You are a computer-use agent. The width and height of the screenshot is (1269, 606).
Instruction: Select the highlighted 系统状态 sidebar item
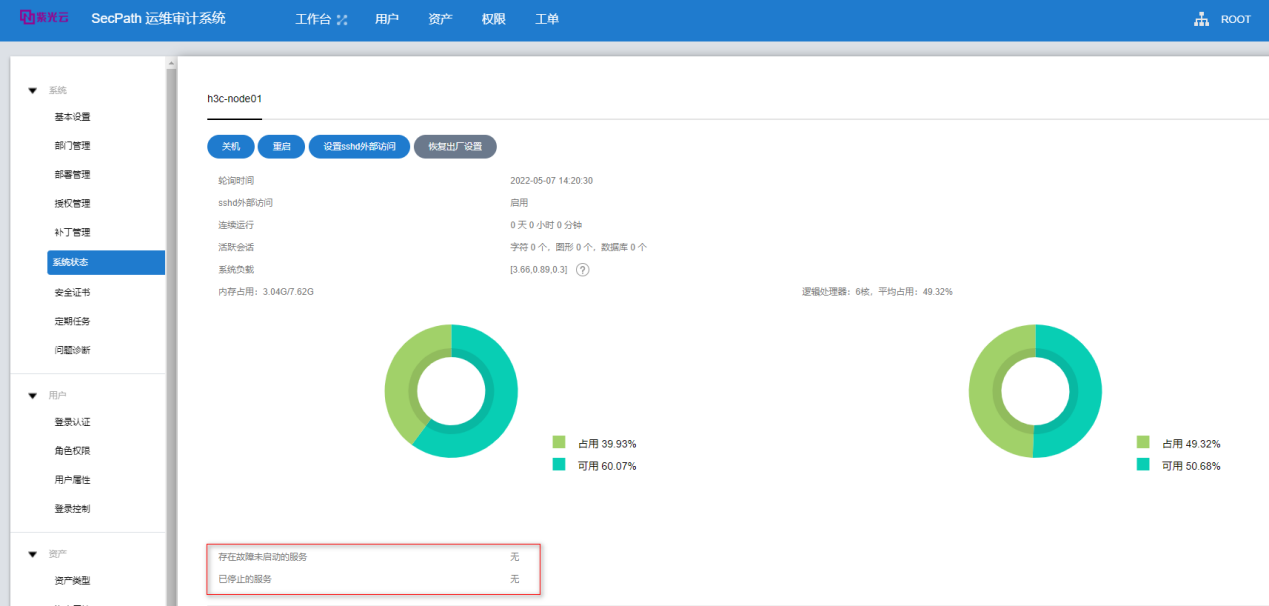[x=106, y=262]
